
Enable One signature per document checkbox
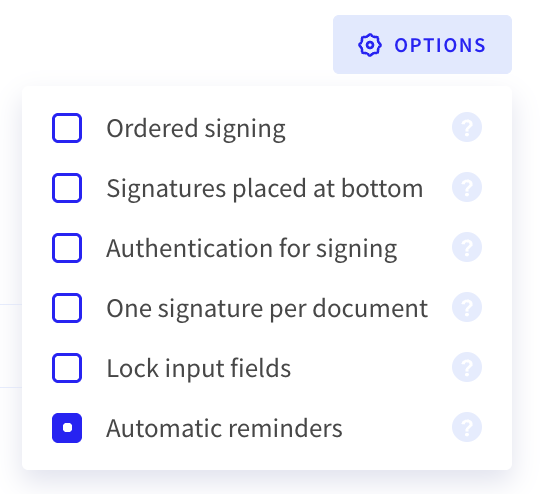tap(67, 308)
